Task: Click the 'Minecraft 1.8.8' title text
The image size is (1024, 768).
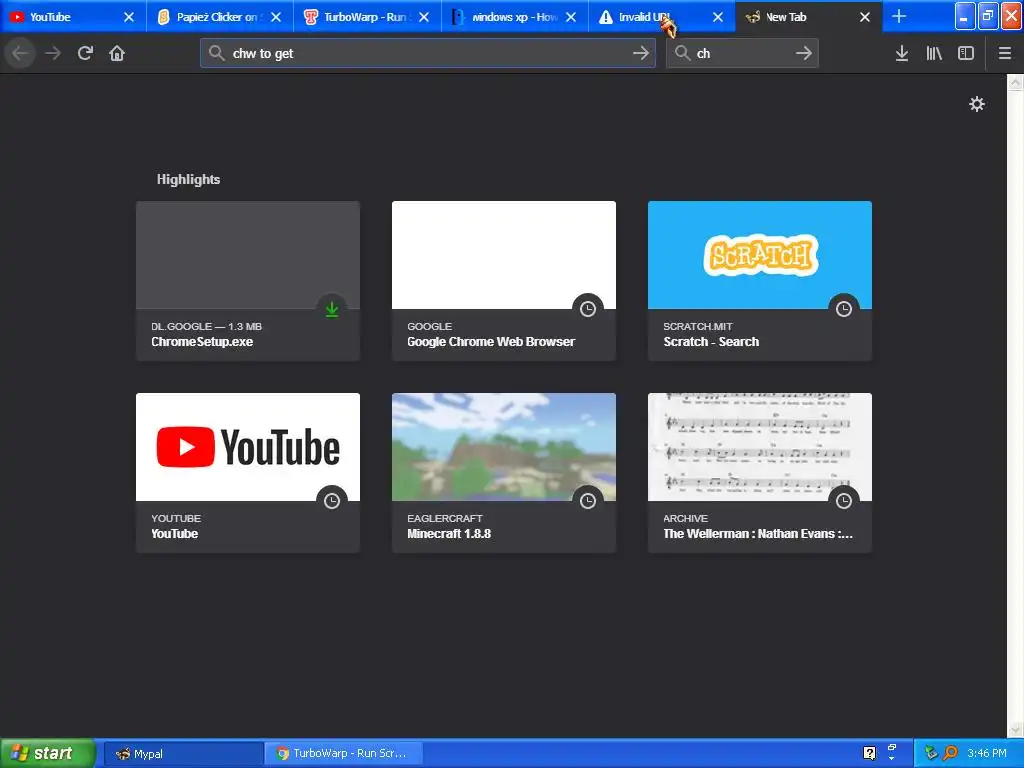Action: tap(449, 534)
